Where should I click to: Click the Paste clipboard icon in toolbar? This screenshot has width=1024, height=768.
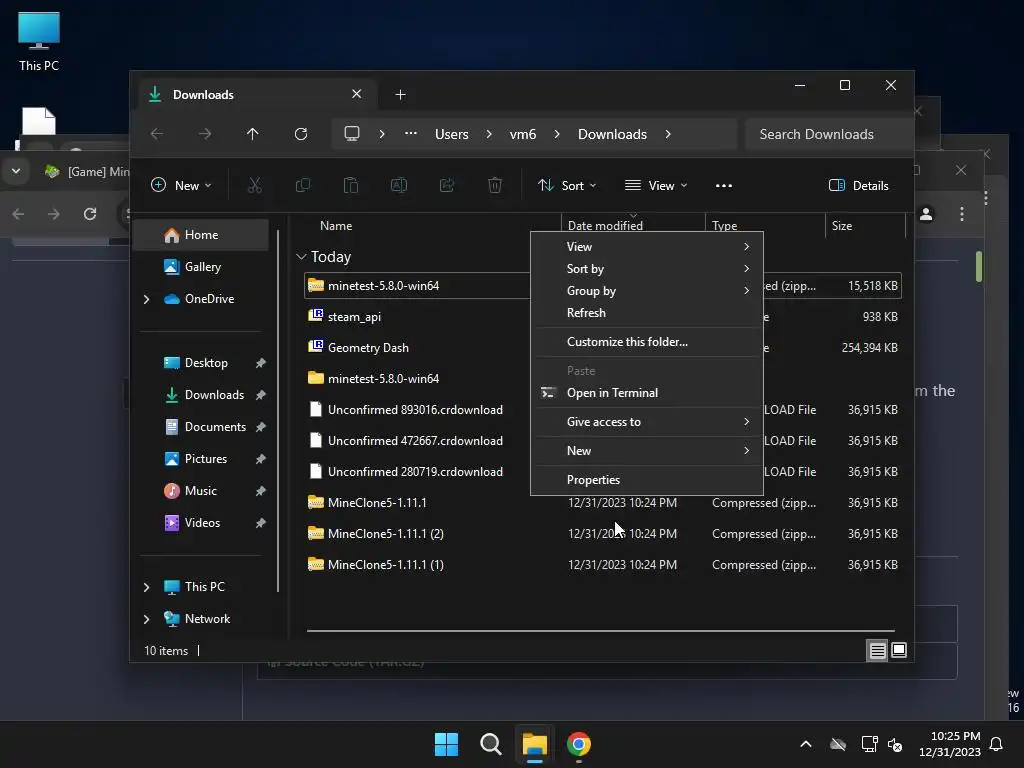pos(351,185)
